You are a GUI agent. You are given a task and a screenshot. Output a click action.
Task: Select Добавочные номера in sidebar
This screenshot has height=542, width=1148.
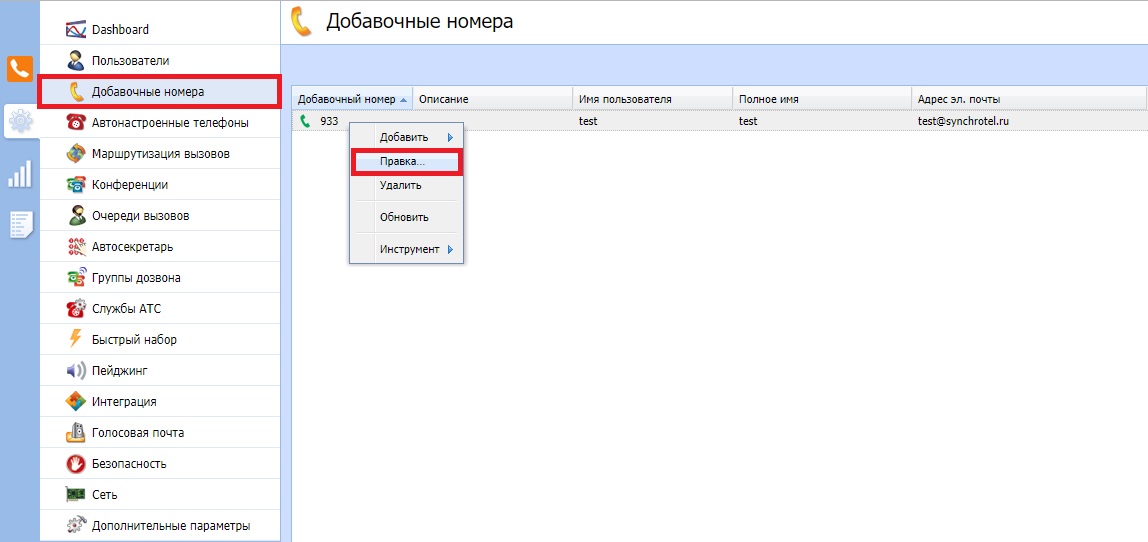click(x=160, y=92)
